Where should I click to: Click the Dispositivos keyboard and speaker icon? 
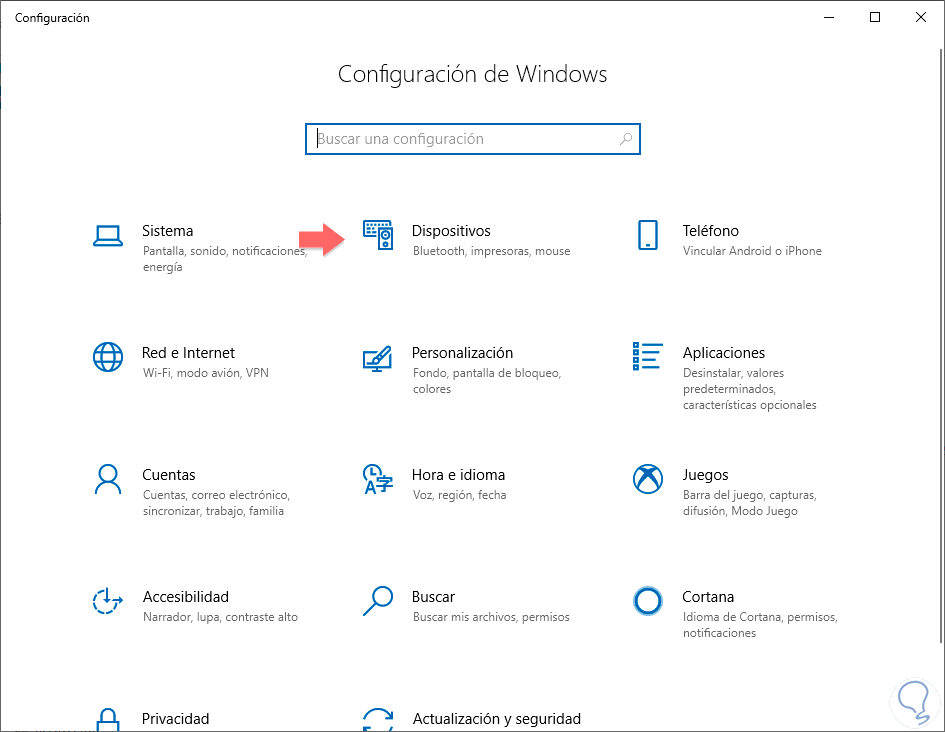(378, 235)
